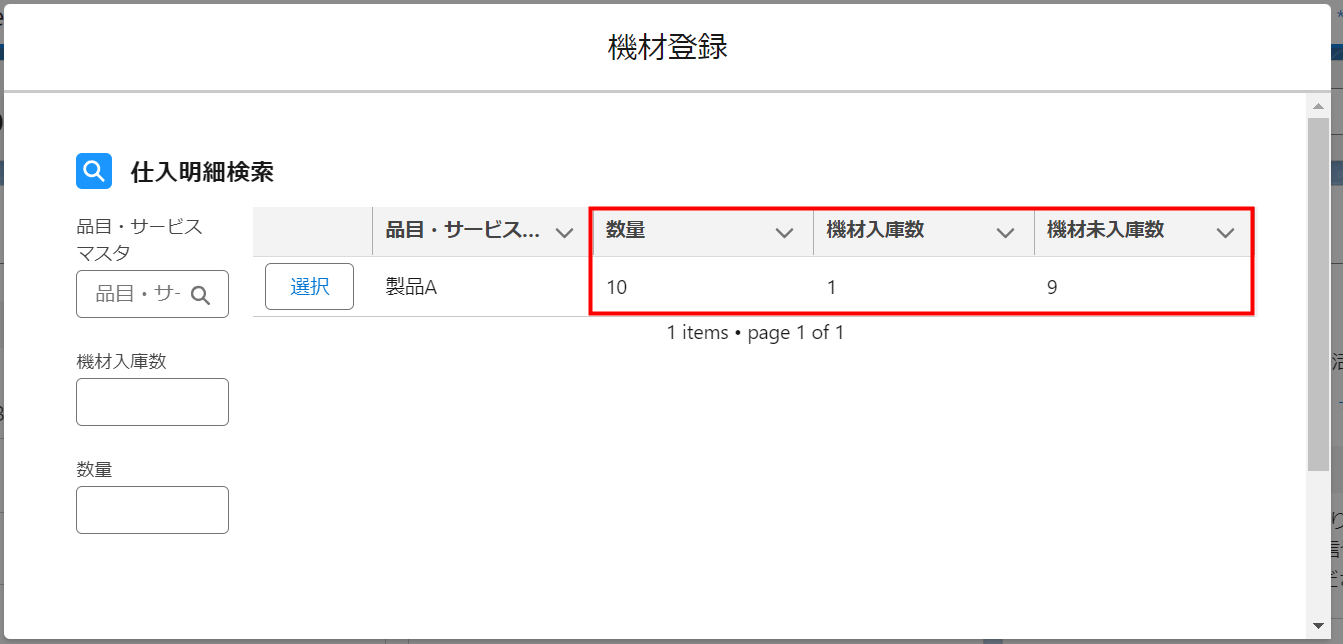Click the 機材入庫数 filter input box

152,402
